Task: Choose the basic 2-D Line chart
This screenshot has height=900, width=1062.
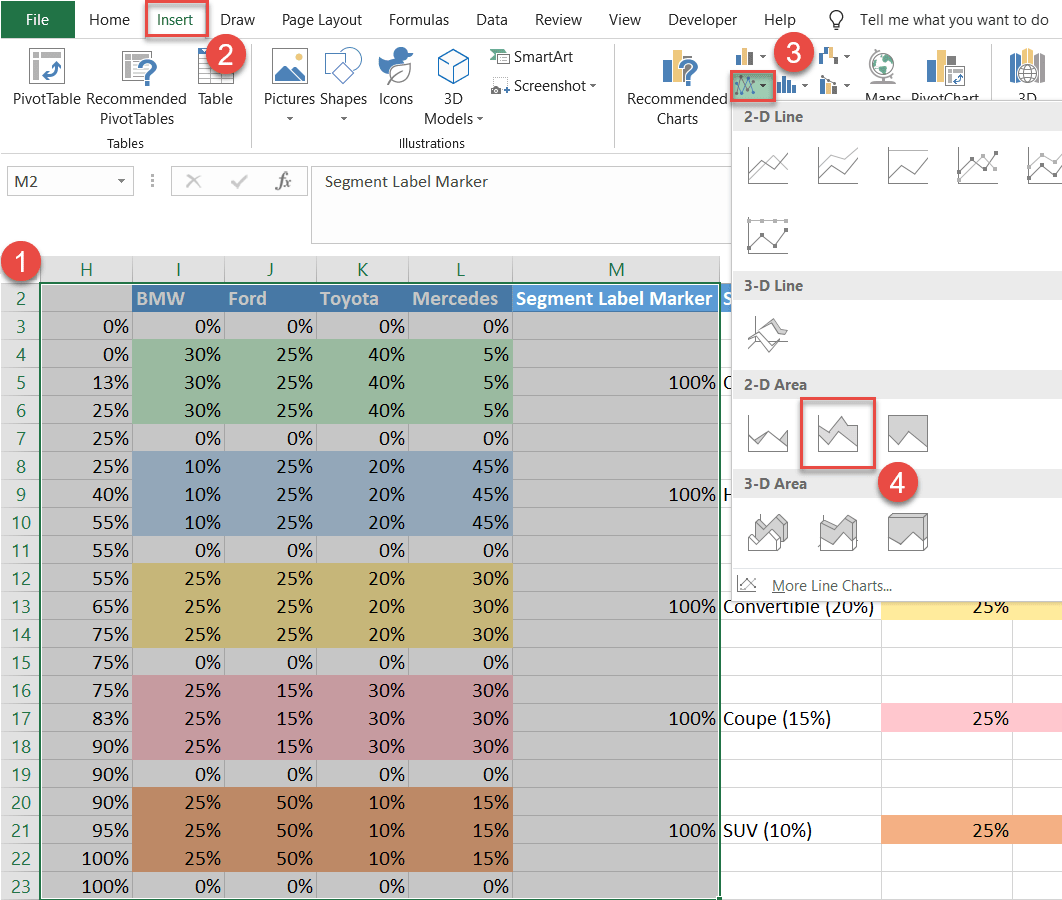Action: [767, 165]
